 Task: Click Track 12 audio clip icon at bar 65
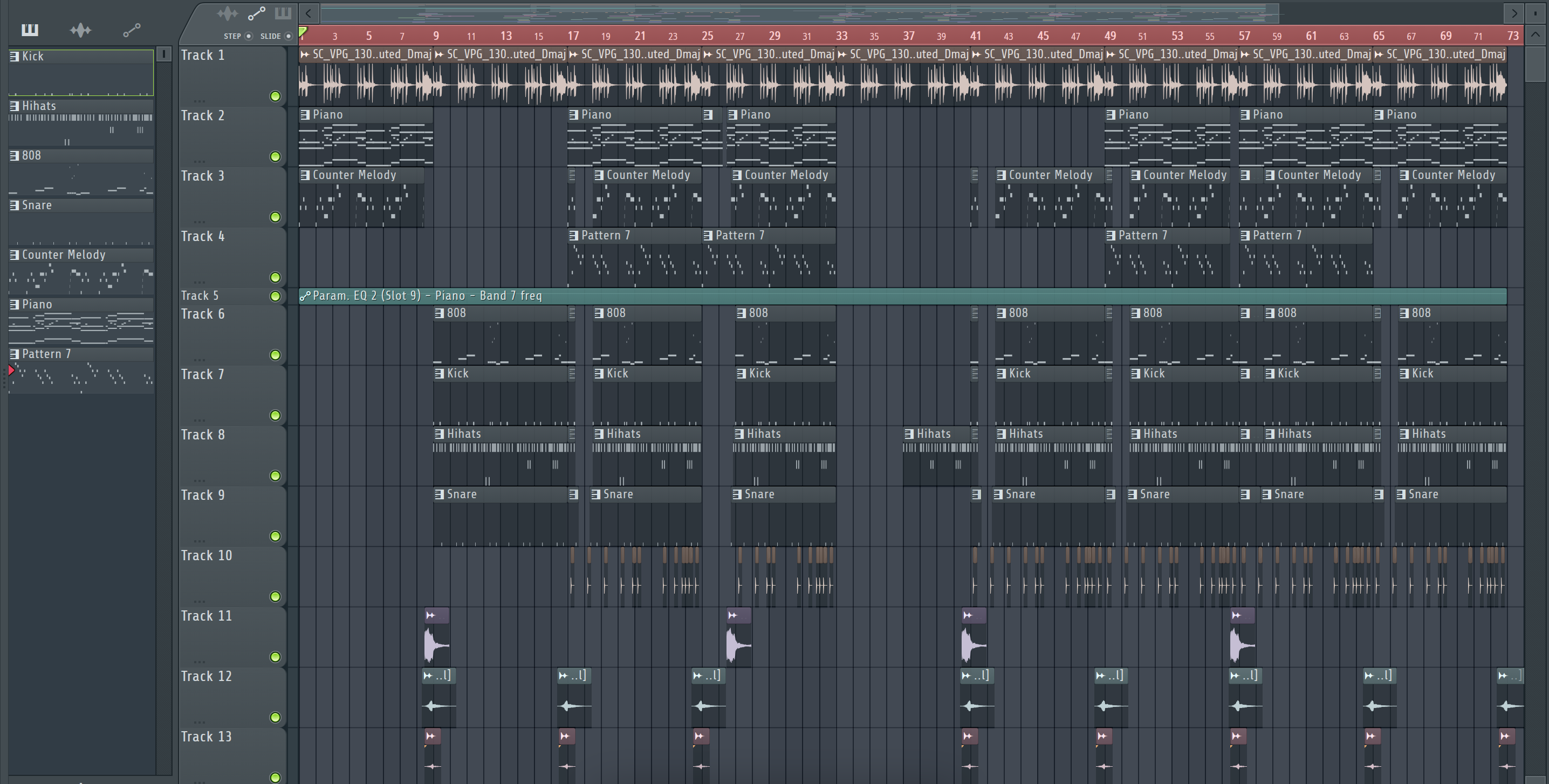(x=1369, y=676)
